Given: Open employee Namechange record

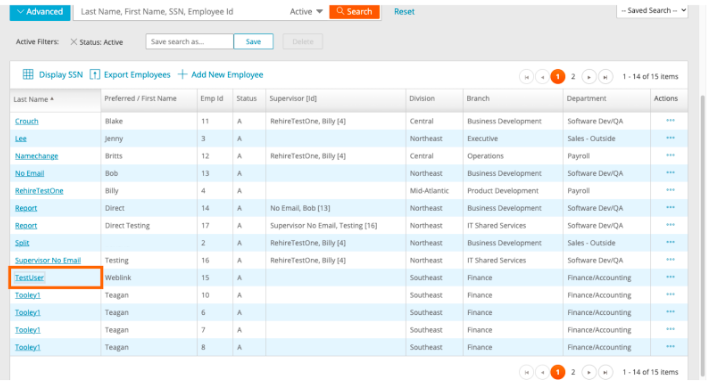Looking at the screenshot, I should coord(36,156).
